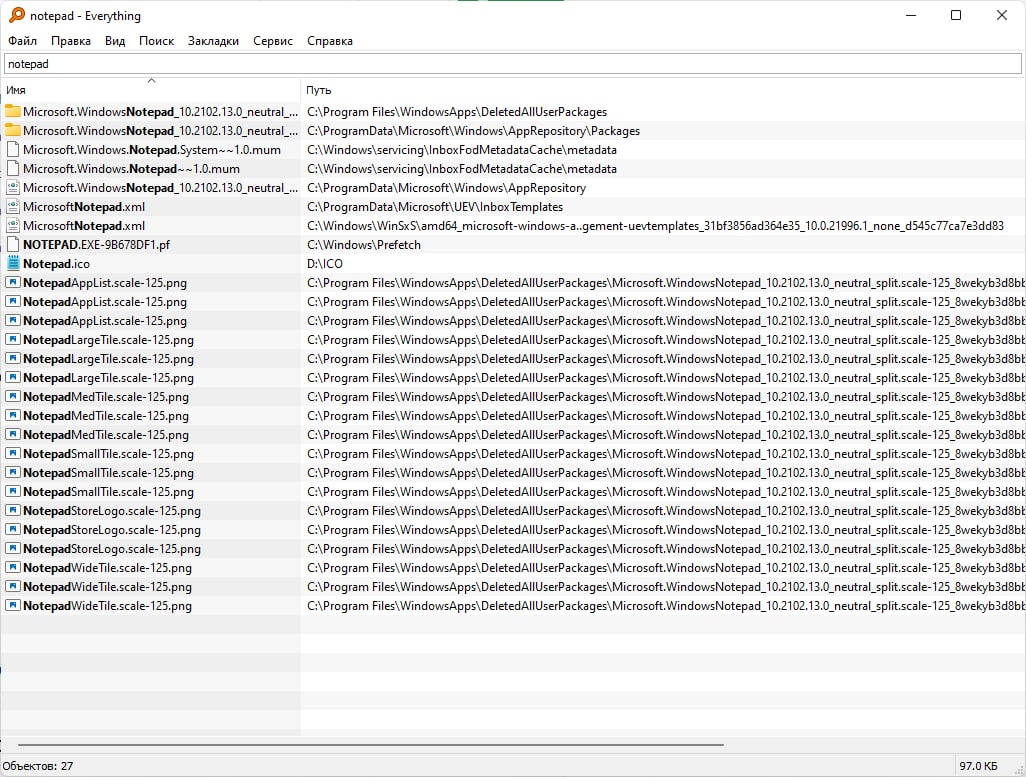
Task: Click the 97.0 КБ size in status bar
Action: tap(978, 765)
